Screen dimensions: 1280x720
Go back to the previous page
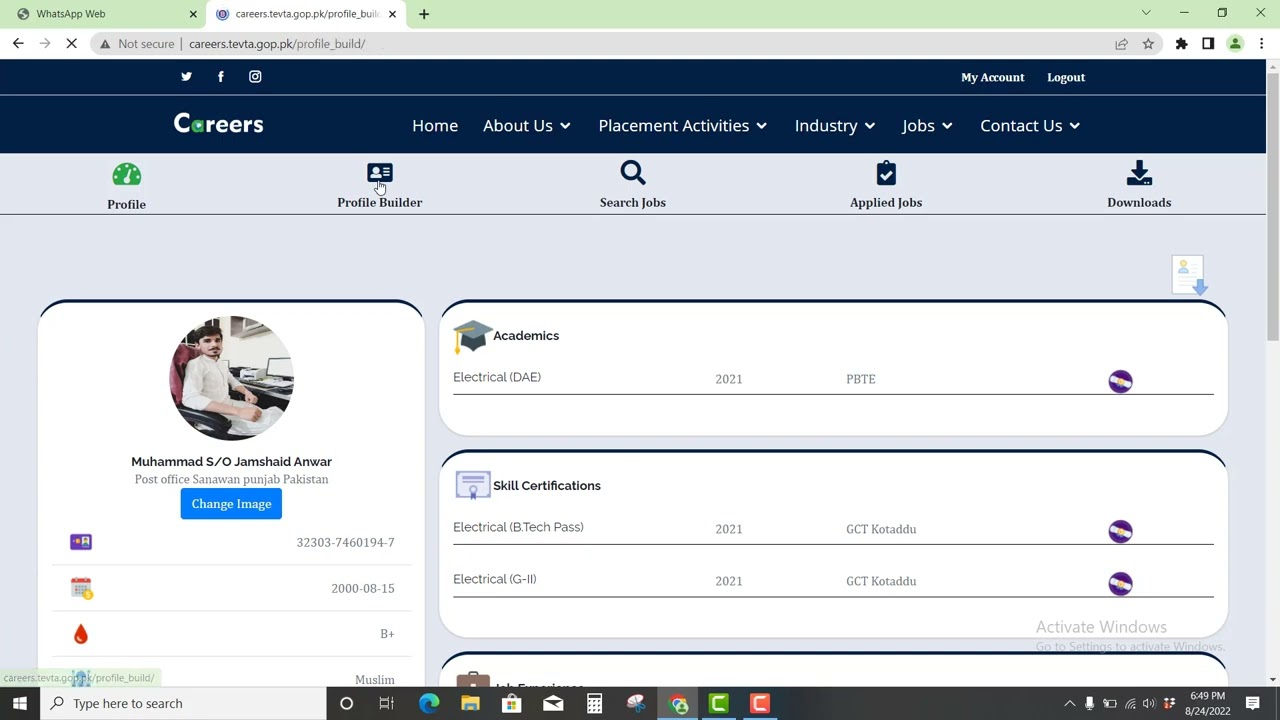click(18, 44)
